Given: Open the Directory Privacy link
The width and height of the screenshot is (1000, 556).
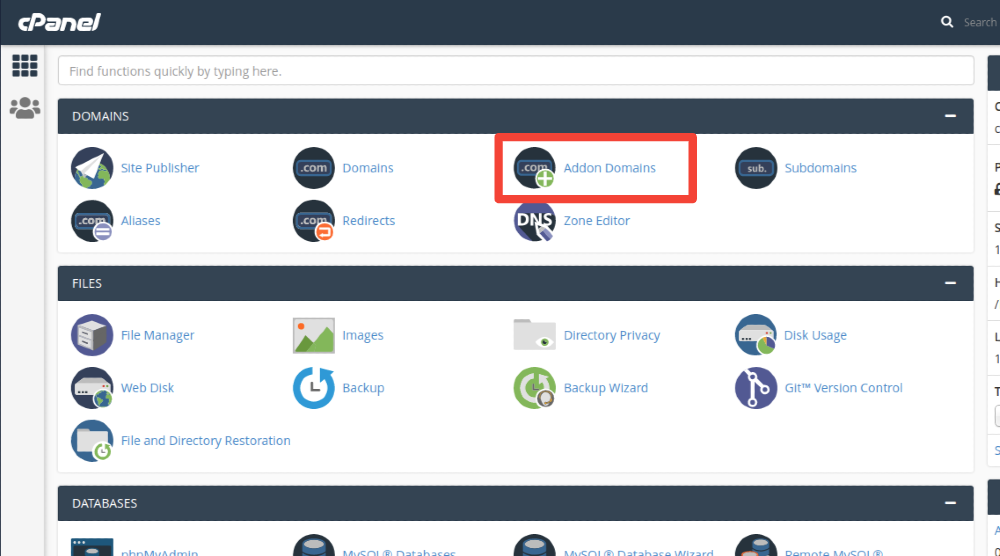Looking at the screenshot, I should pos(612,335).
